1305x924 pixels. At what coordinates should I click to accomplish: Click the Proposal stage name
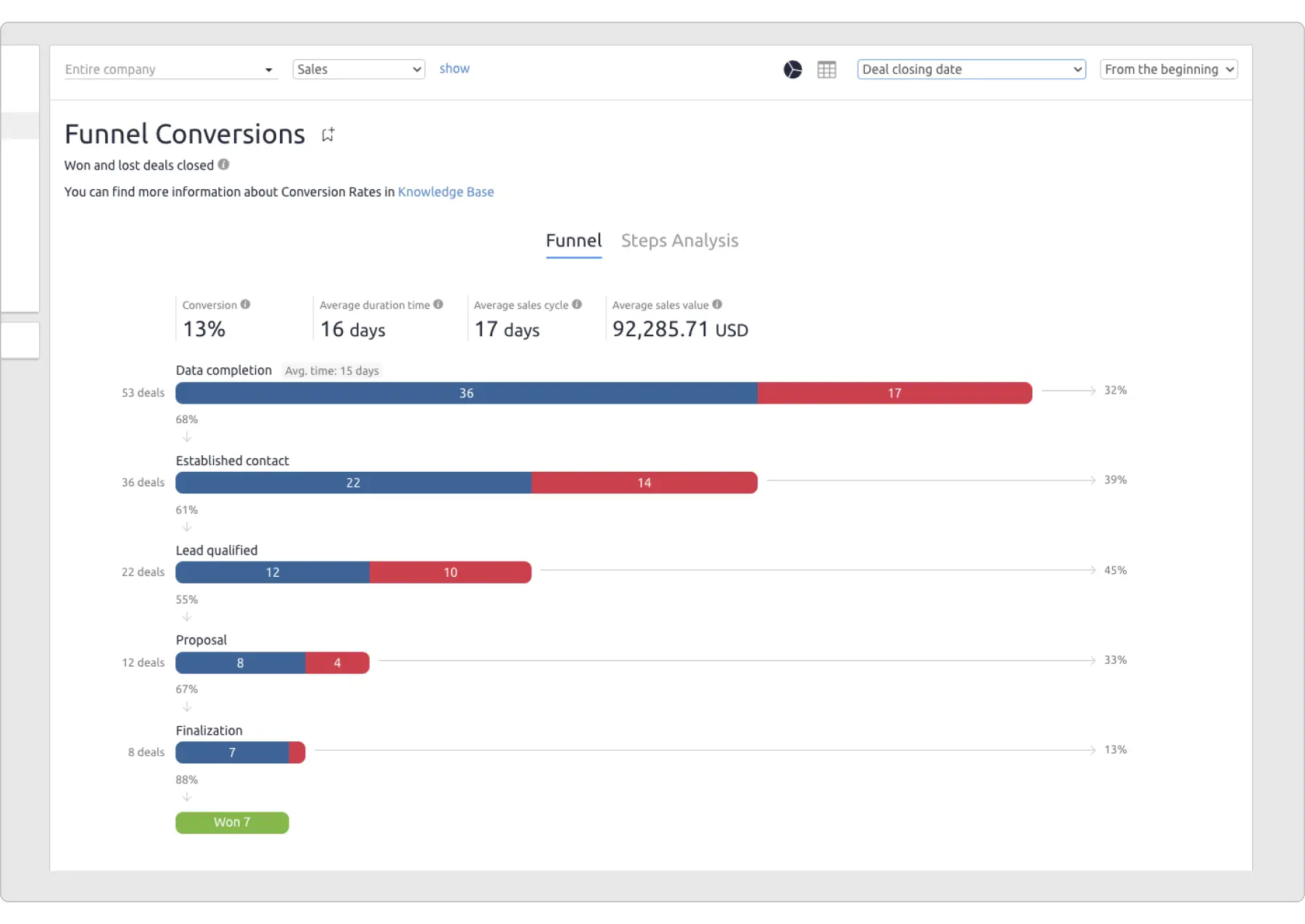(x=201, y=640)
